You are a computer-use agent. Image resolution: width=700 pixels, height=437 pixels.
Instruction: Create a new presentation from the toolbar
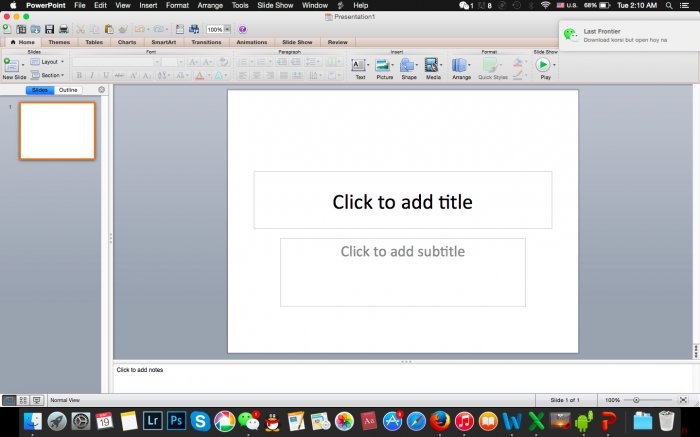(x=7, y=29)
